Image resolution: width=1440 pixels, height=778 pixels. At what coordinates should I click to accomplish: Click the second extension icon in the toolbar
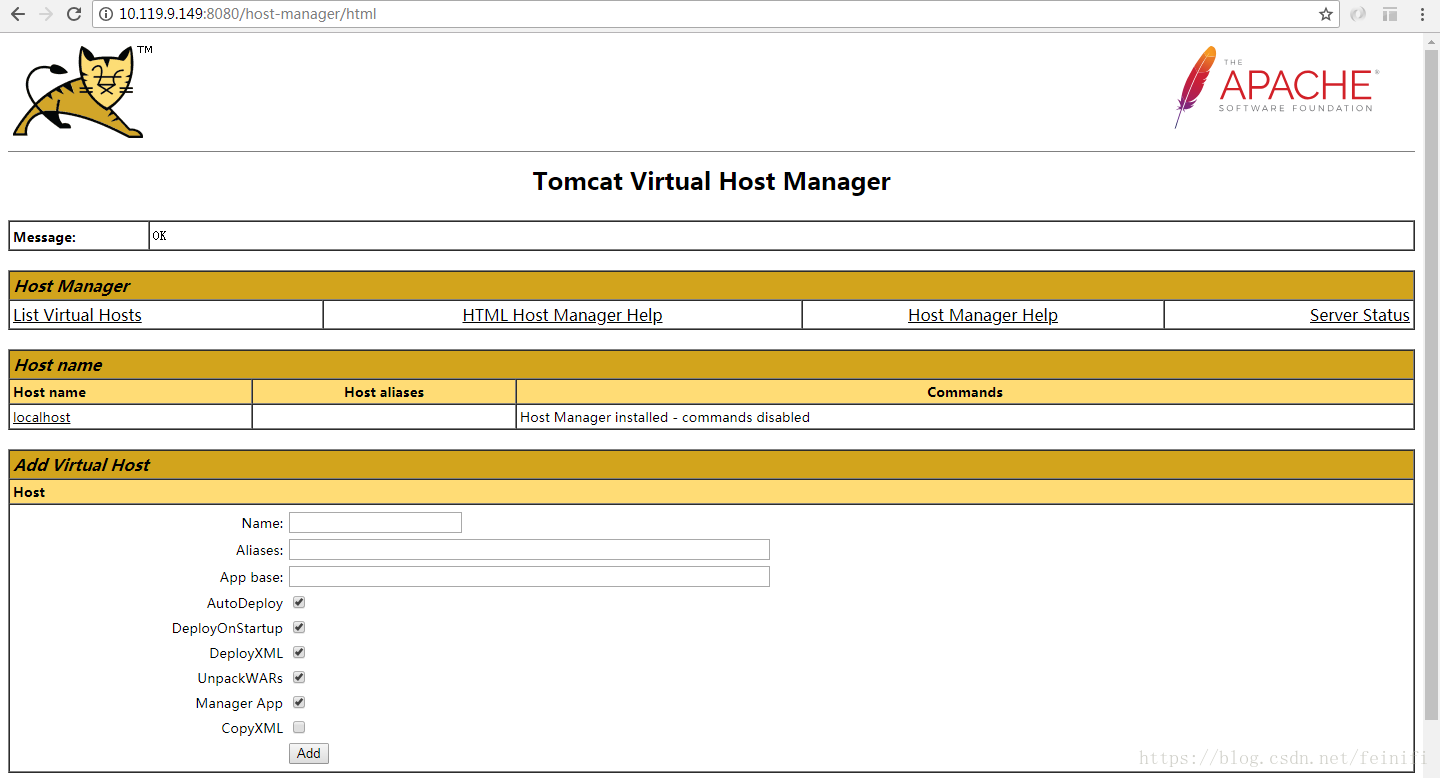click(1390, 14)
